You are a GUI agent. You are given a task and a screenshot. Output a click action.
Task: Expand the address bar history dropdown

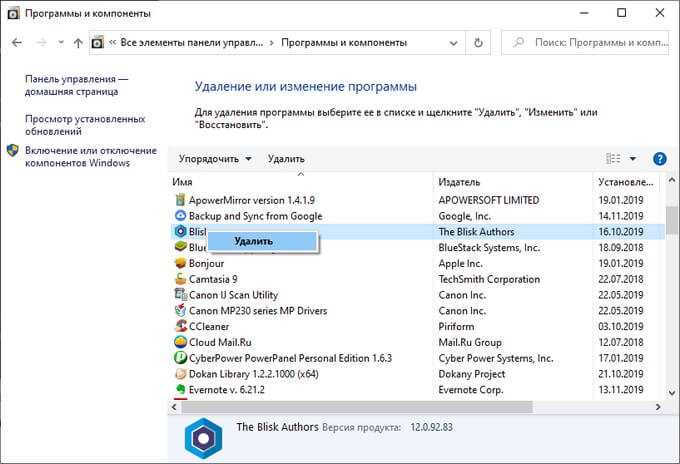point(453,43)
